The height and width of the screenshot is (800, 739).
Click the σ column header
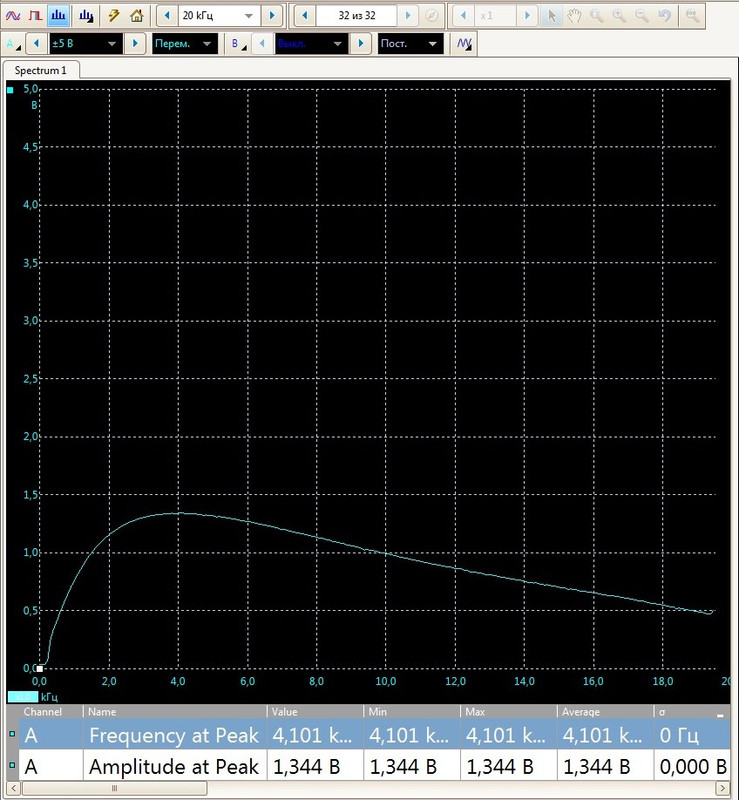pyautogui.click(x=684, y=712)
